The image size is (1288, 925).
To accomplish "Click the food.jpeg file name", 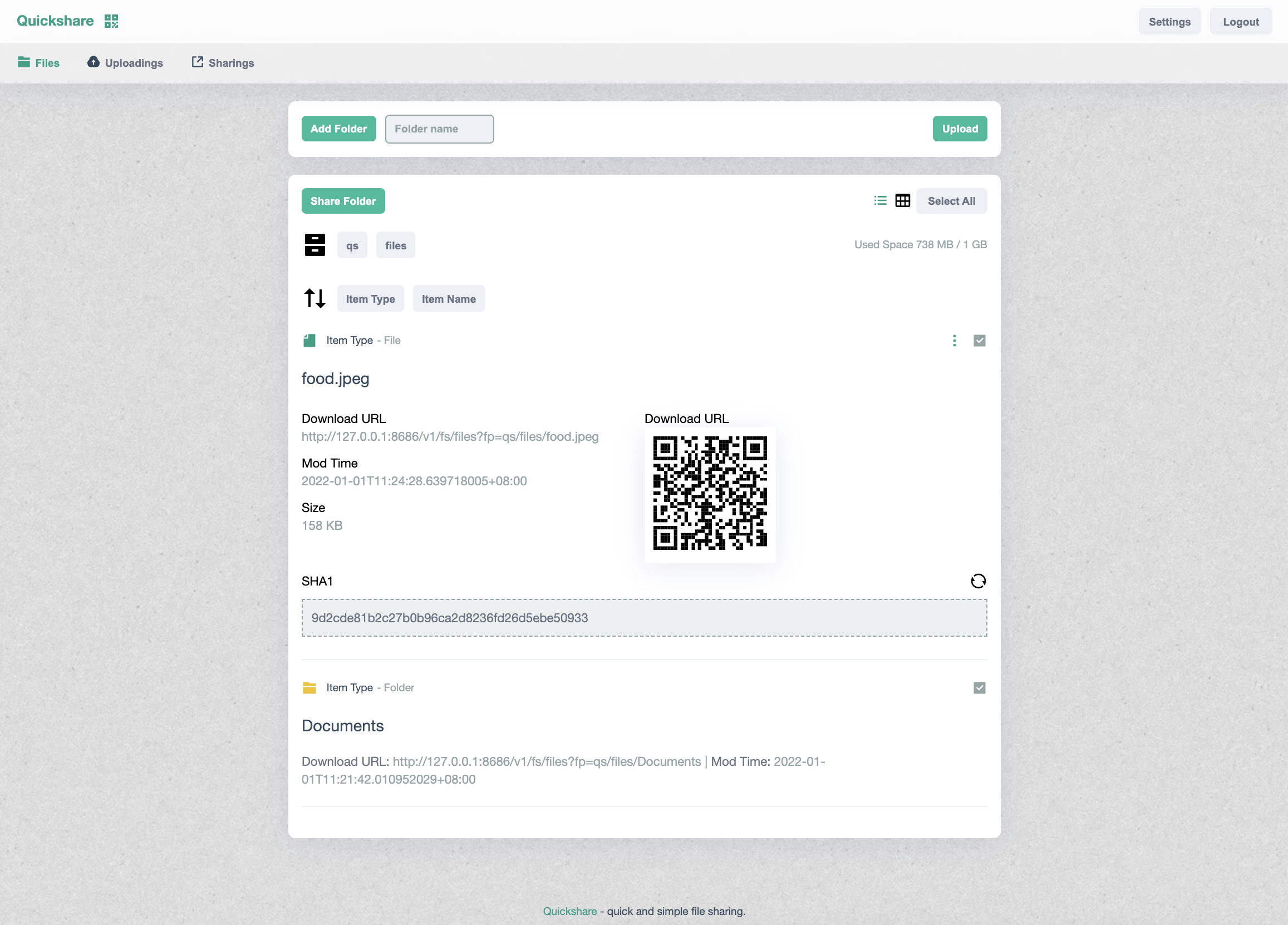I will 335,378.
